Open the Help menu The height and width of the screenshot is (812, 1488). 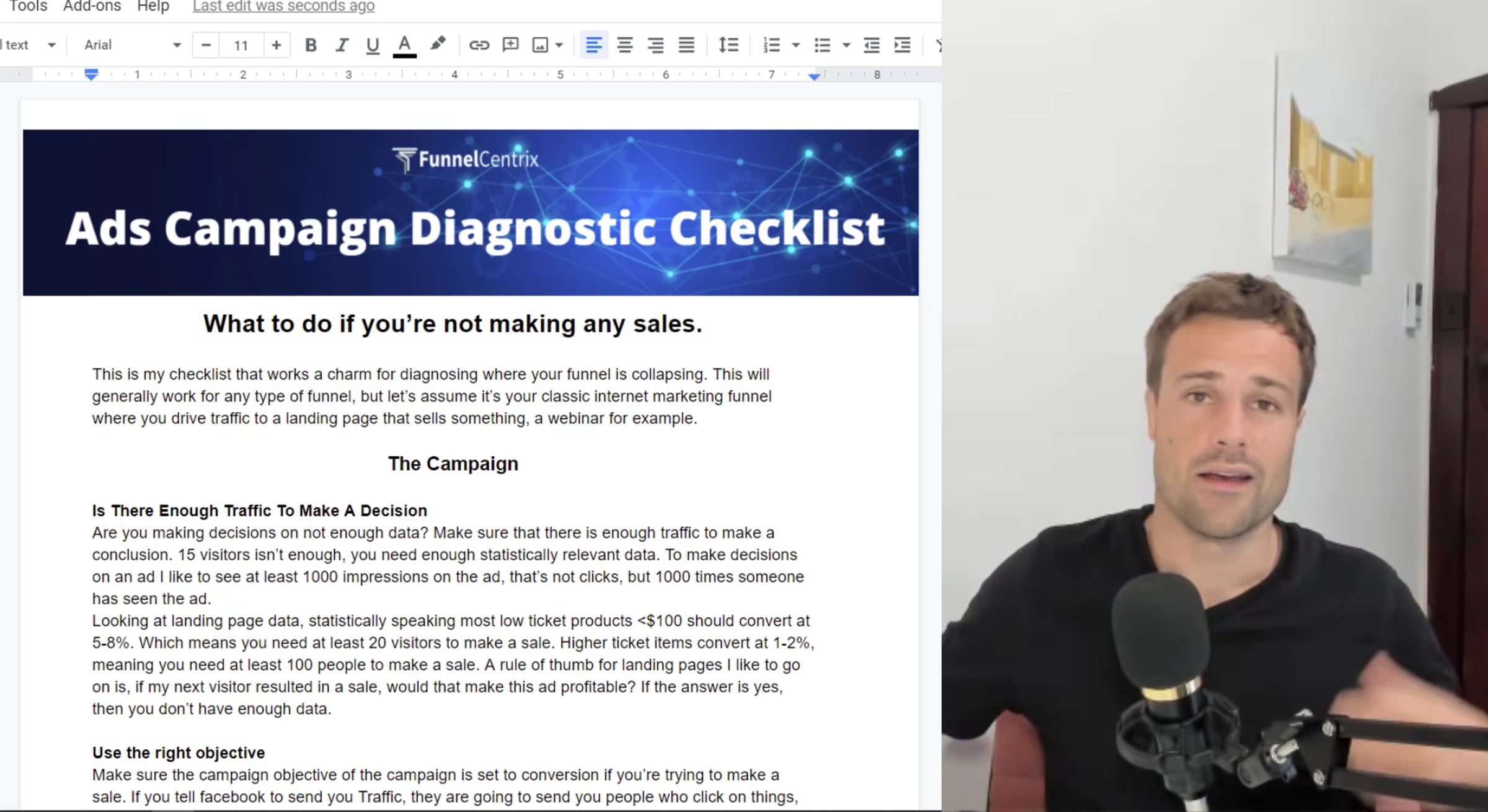coord(153,6)
